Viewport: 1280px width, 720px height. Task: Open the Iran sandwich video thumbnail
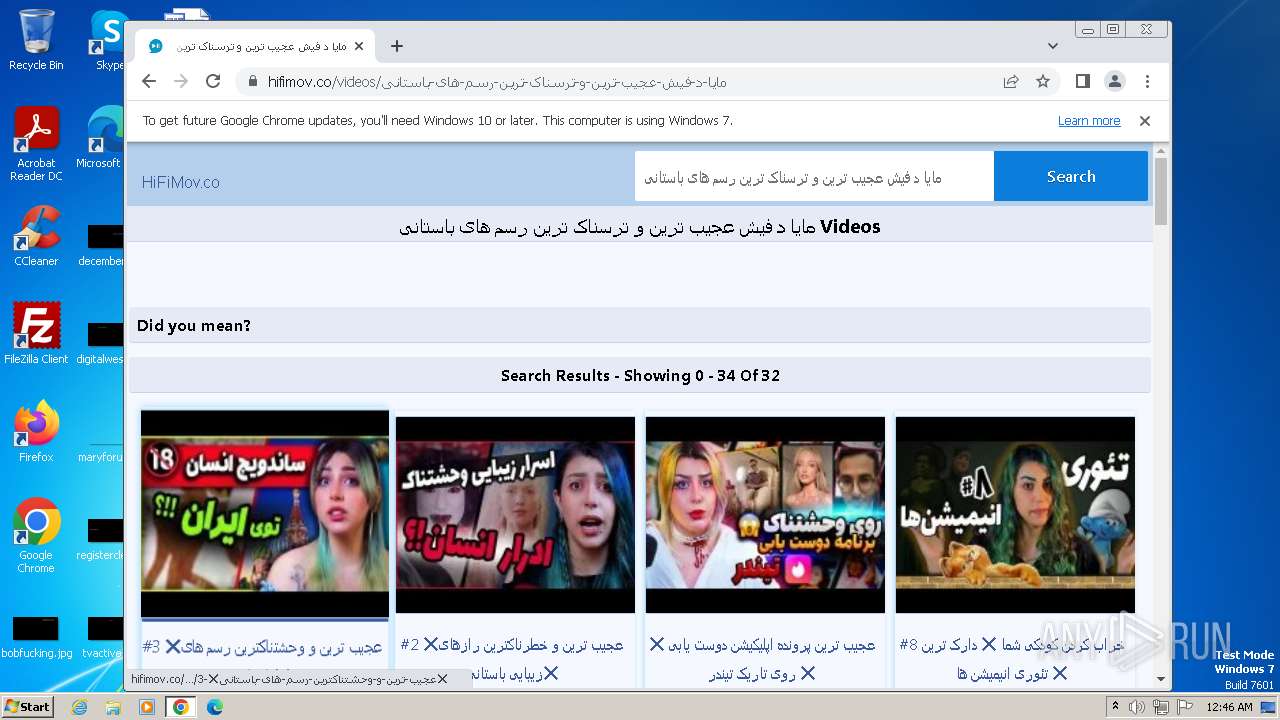point(265,515)
